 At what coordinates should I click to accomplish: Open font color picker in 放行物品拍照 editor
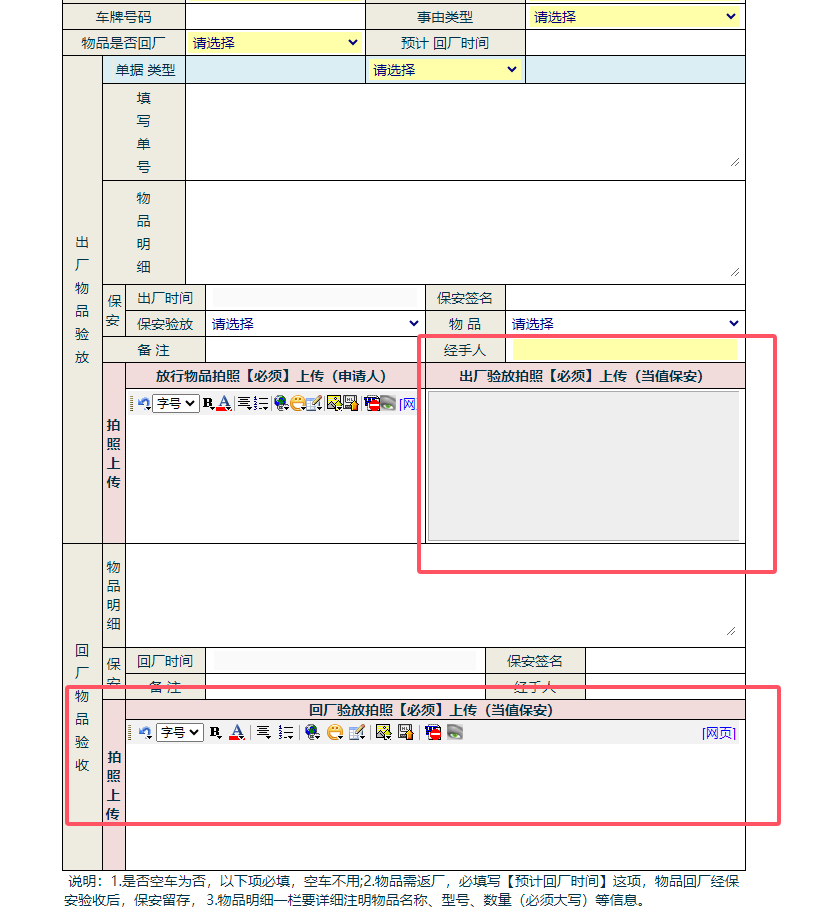(225, 403)
